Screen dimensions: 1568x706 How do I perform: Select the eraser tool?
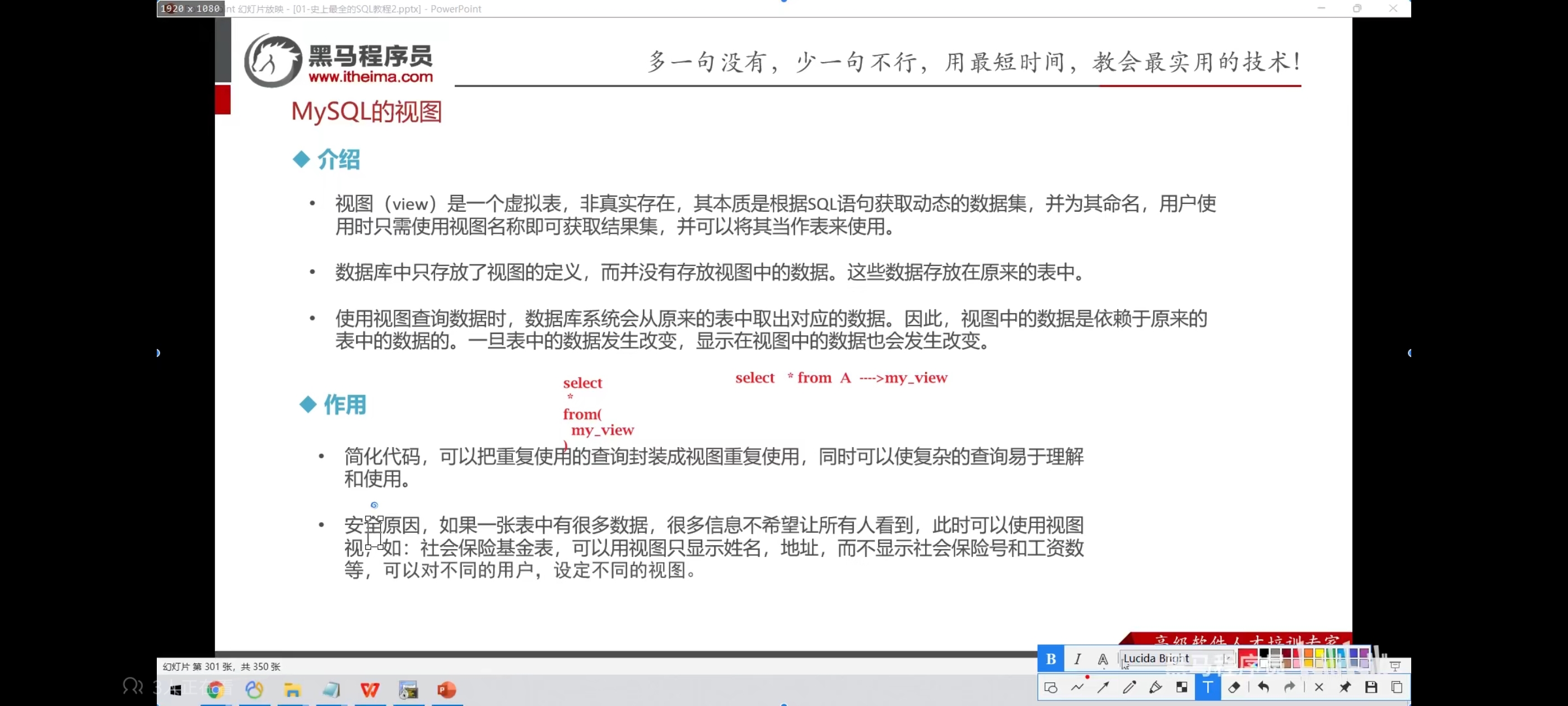(1234, 688)
